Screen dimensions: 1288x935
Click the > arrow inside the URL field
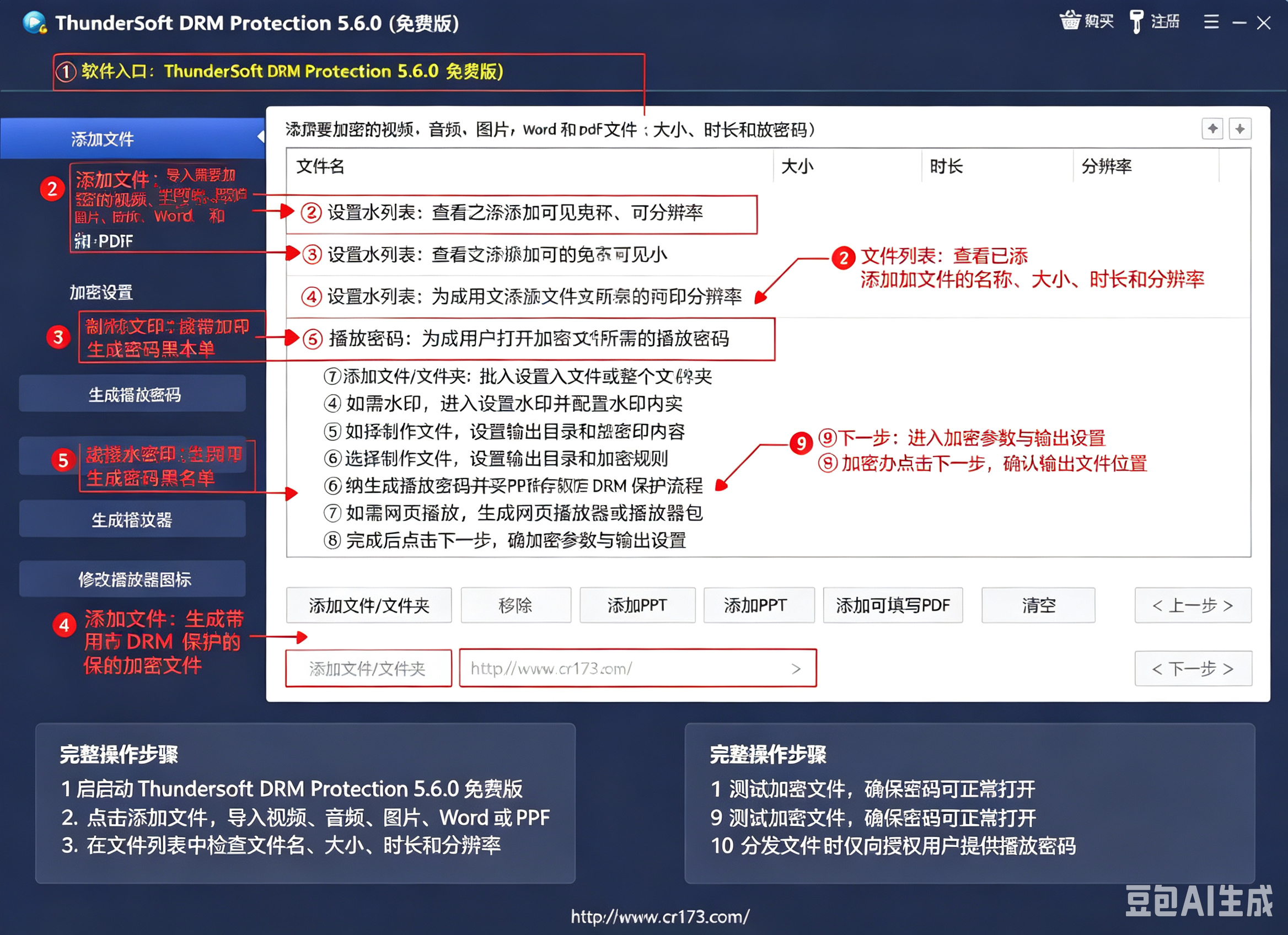796,669
